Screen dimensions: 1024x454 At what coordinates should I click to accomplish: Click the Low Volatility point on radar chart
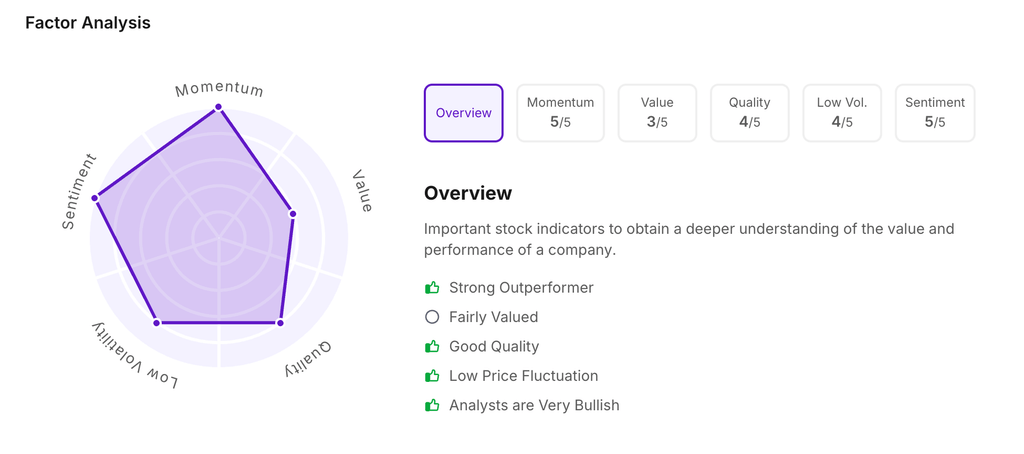[x=157, y=323]
